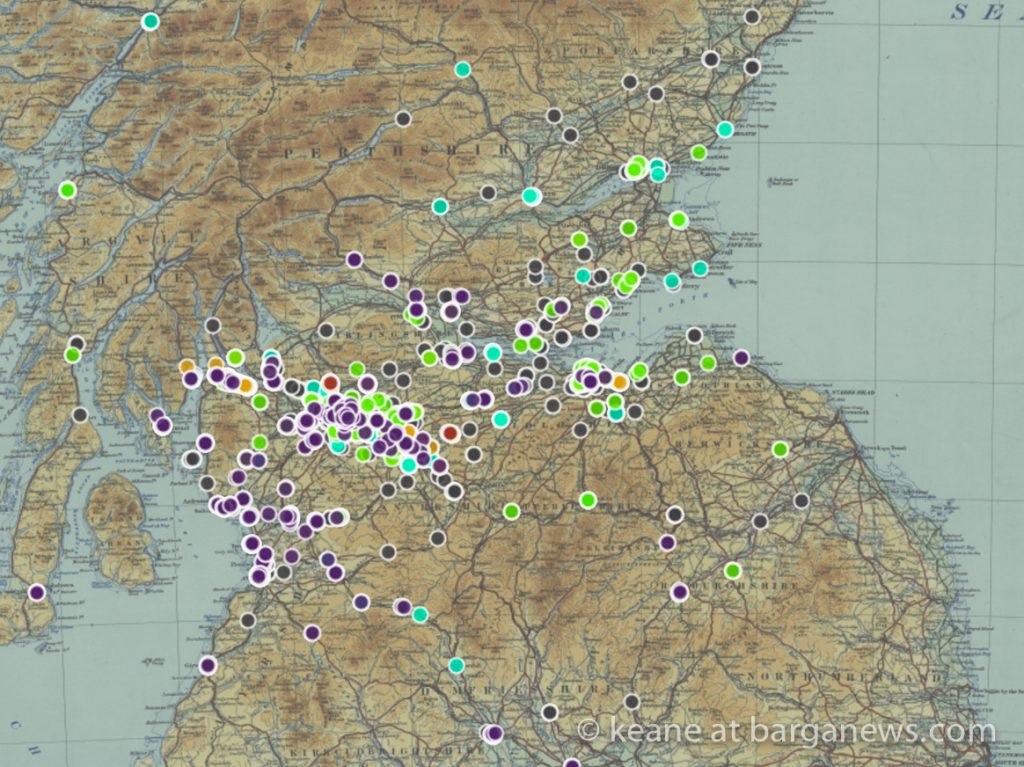Viewport: 1024px width, 767px height.
Task: Select the teal marker in Dumfriesshire
Action: coord(456,665)
